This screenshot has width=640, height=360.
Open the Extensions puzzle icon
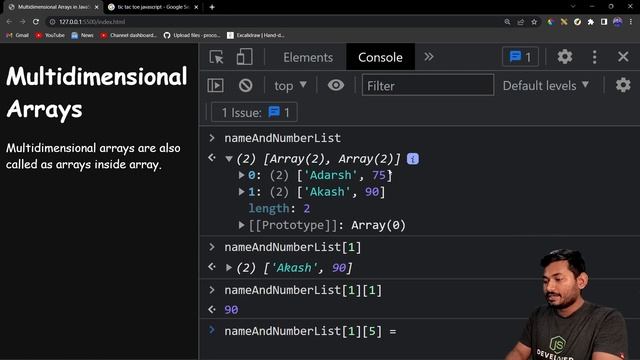[x=591, y=22]
